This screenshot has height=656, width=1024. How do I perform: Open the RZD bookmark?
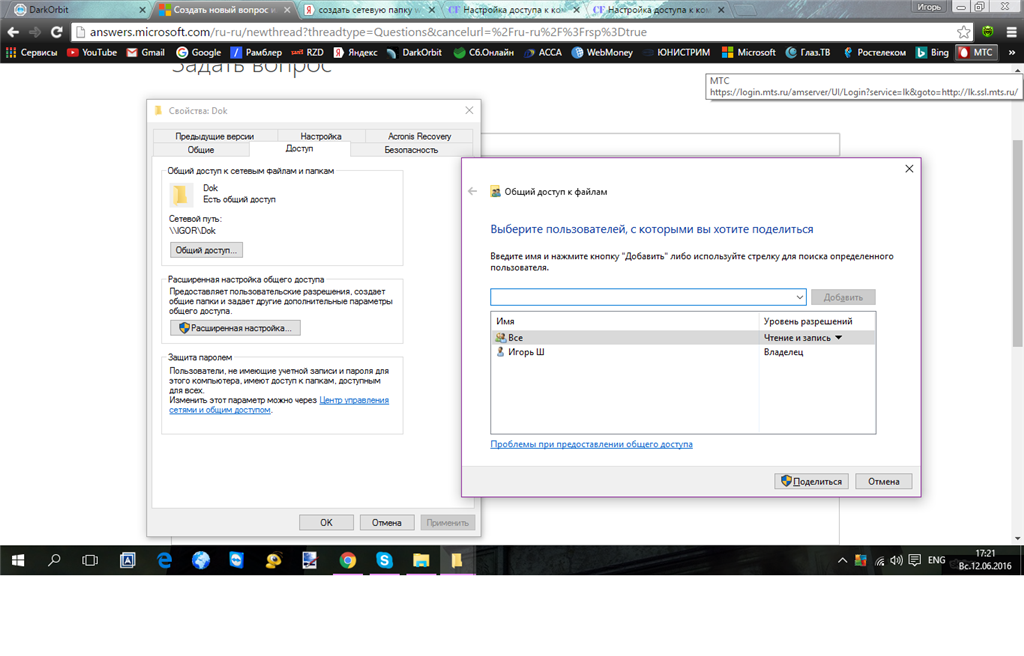point(307,52)
